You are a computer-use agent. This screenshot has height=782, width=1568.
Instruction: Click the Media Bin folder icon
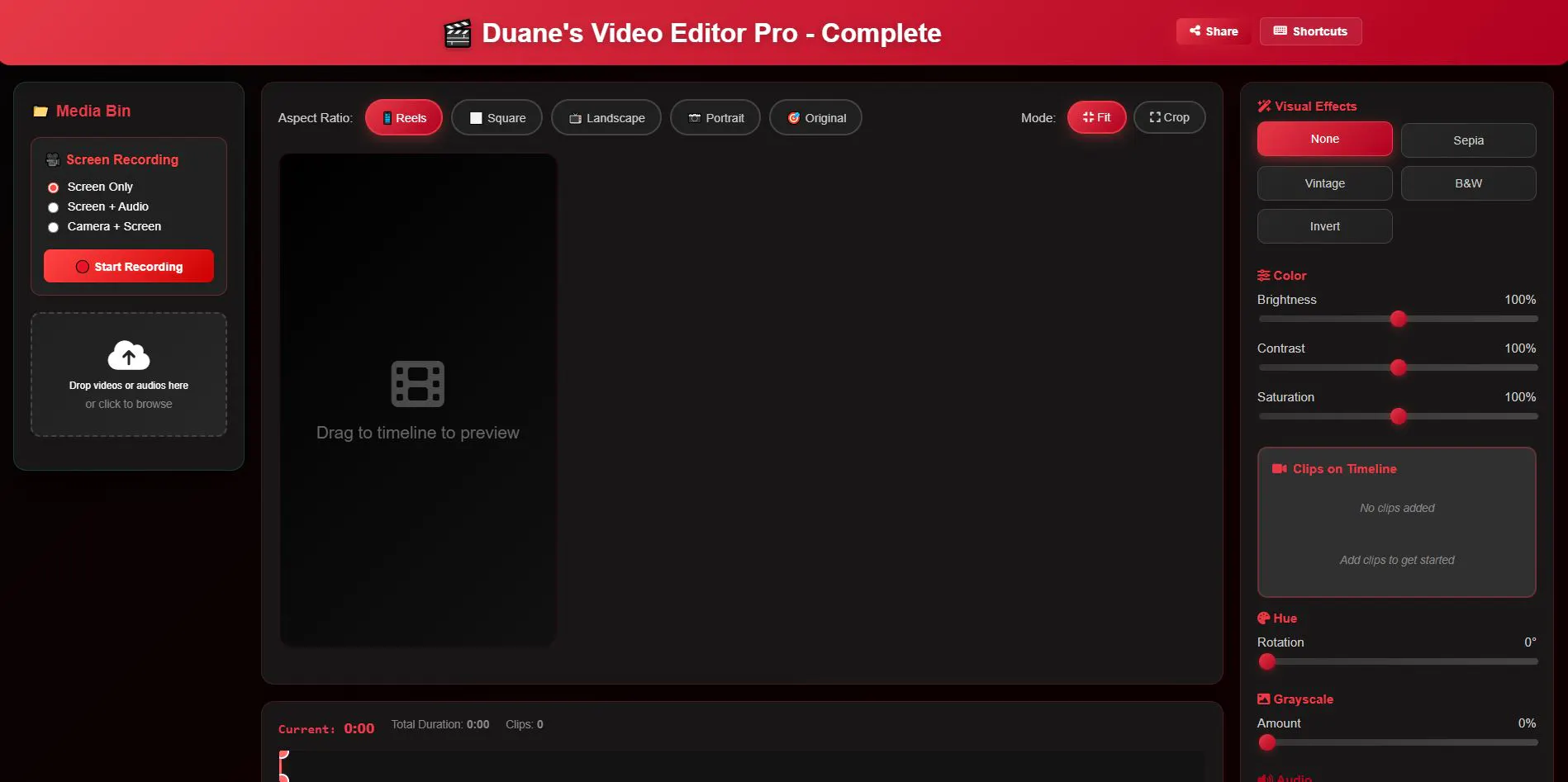(x=40, y=111)
